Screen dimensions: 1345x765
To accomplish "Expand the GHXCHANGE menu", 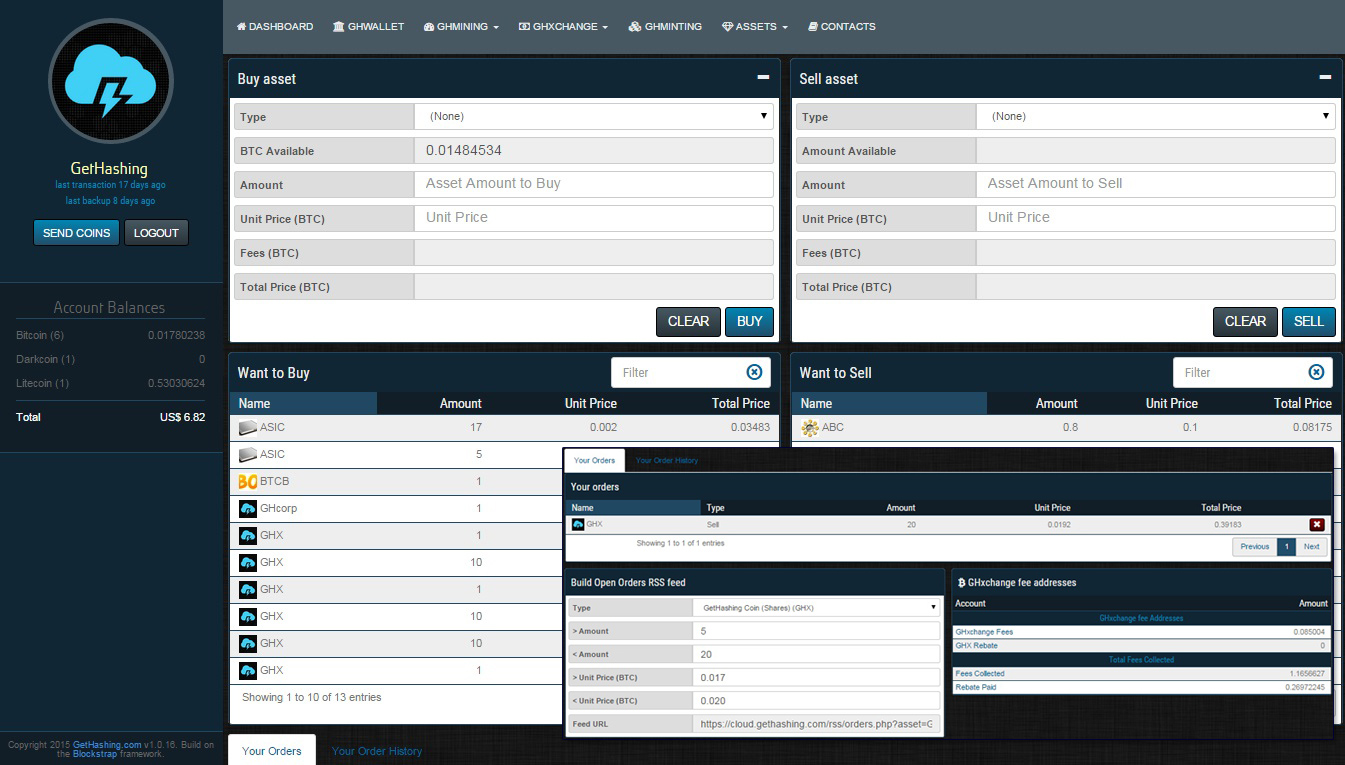I will pyautogui.click(x=563, y=27).
